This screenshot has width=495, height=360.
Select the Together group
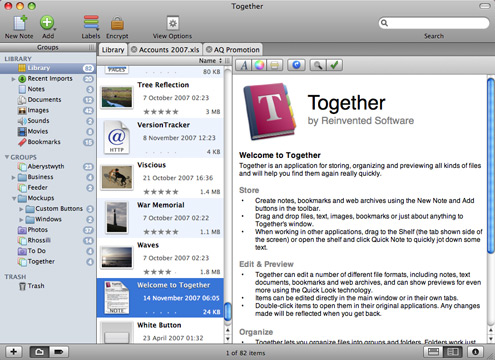click(48, 262)
